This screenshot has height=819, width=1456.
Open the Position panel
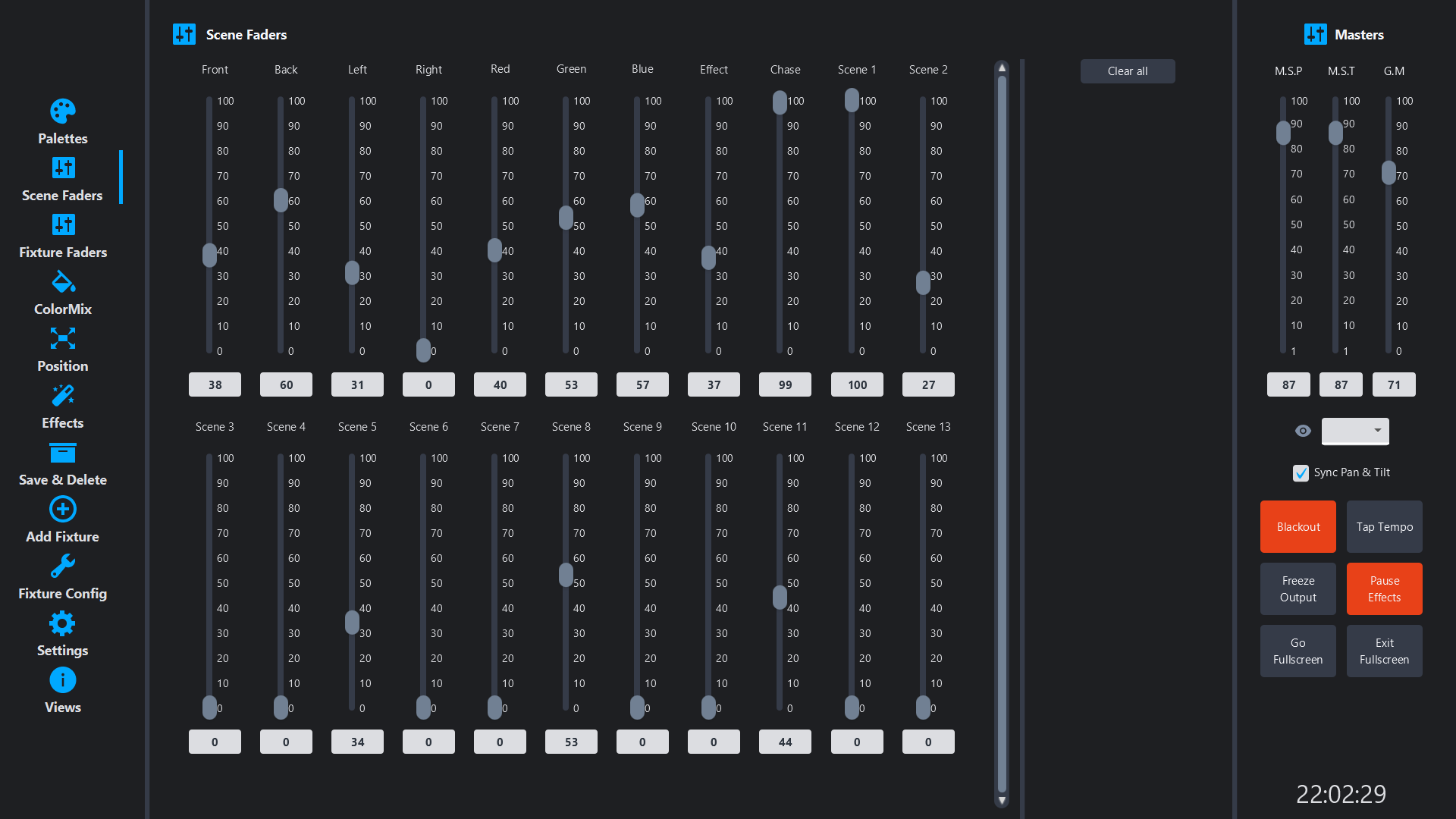coord(63,349)
